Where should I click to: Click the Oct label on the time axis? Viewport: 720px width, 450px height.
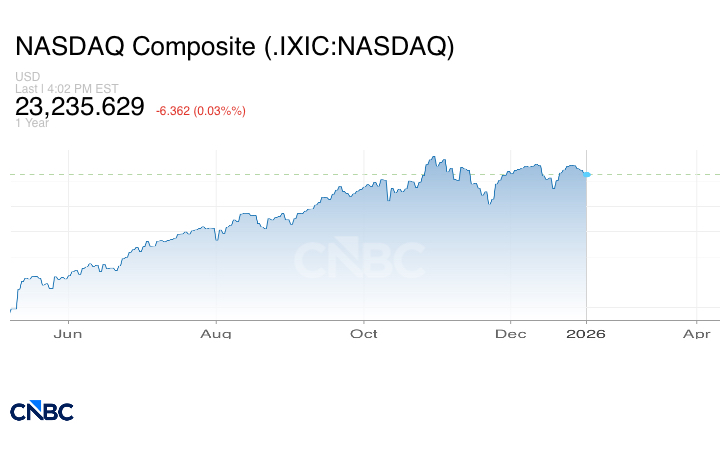pyautogui.click(x=364, y=334)
